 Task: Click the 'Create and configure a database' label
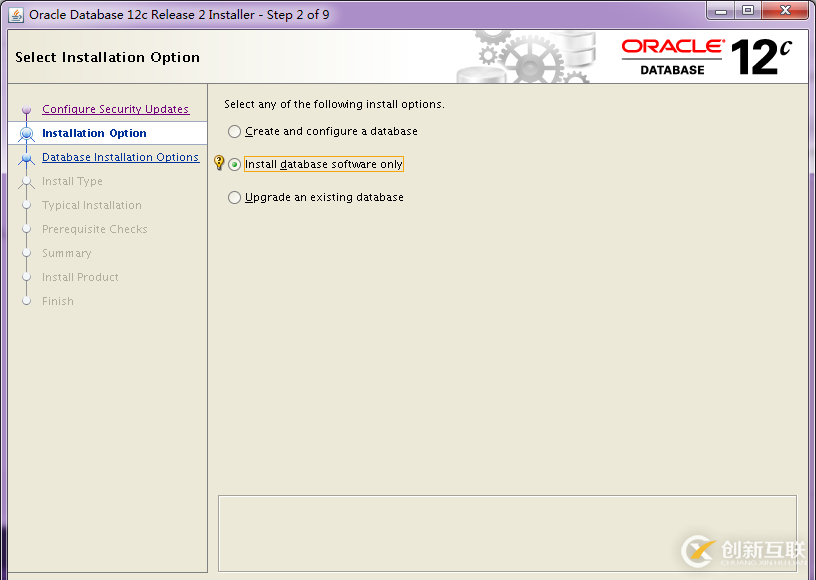(x=331, y=132)
